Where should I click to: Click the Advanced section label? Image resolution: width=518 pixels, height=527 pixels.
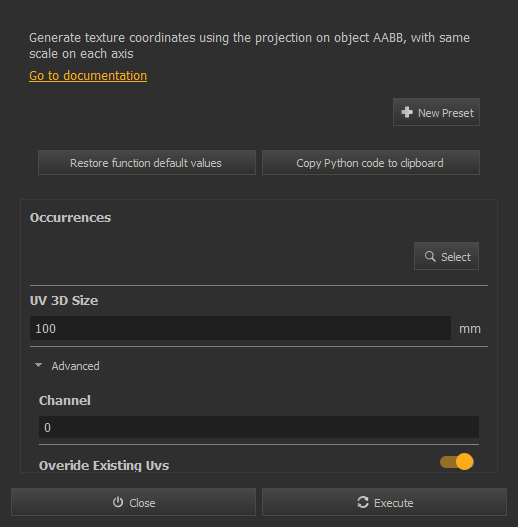pyautogui.click(x=75, y=366)
